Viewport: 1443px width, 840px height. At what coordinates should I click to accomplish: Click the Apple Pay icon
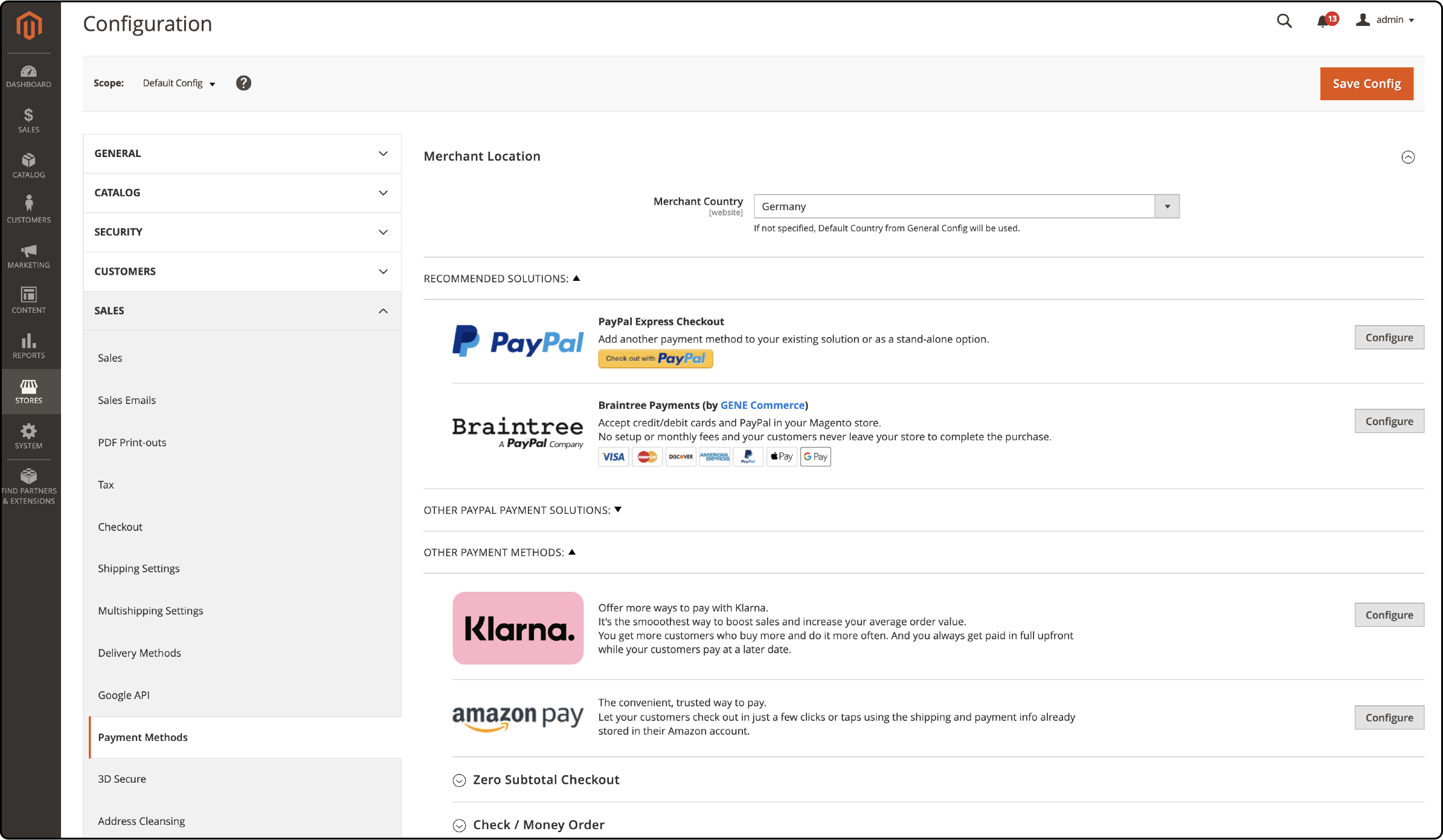(782, 457)
